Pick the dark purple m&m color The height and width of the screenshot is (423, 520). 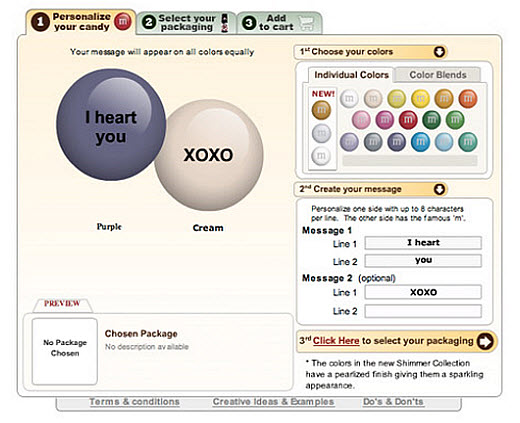396,142
